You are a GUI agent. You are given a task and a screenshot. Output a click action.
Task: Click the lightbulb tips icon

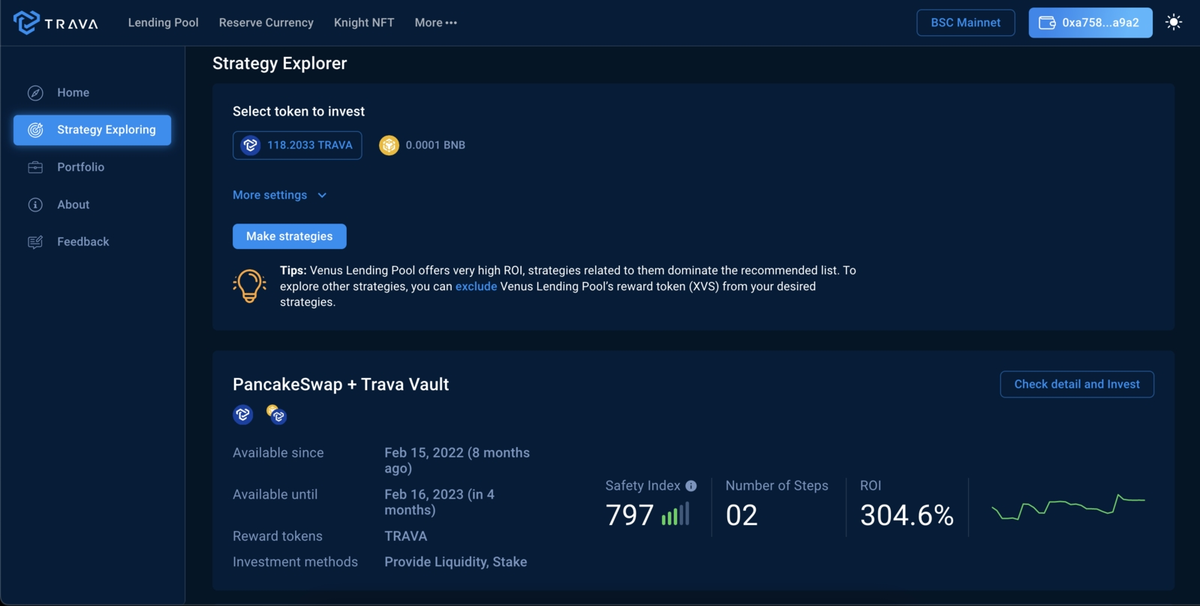pos(249,286)
